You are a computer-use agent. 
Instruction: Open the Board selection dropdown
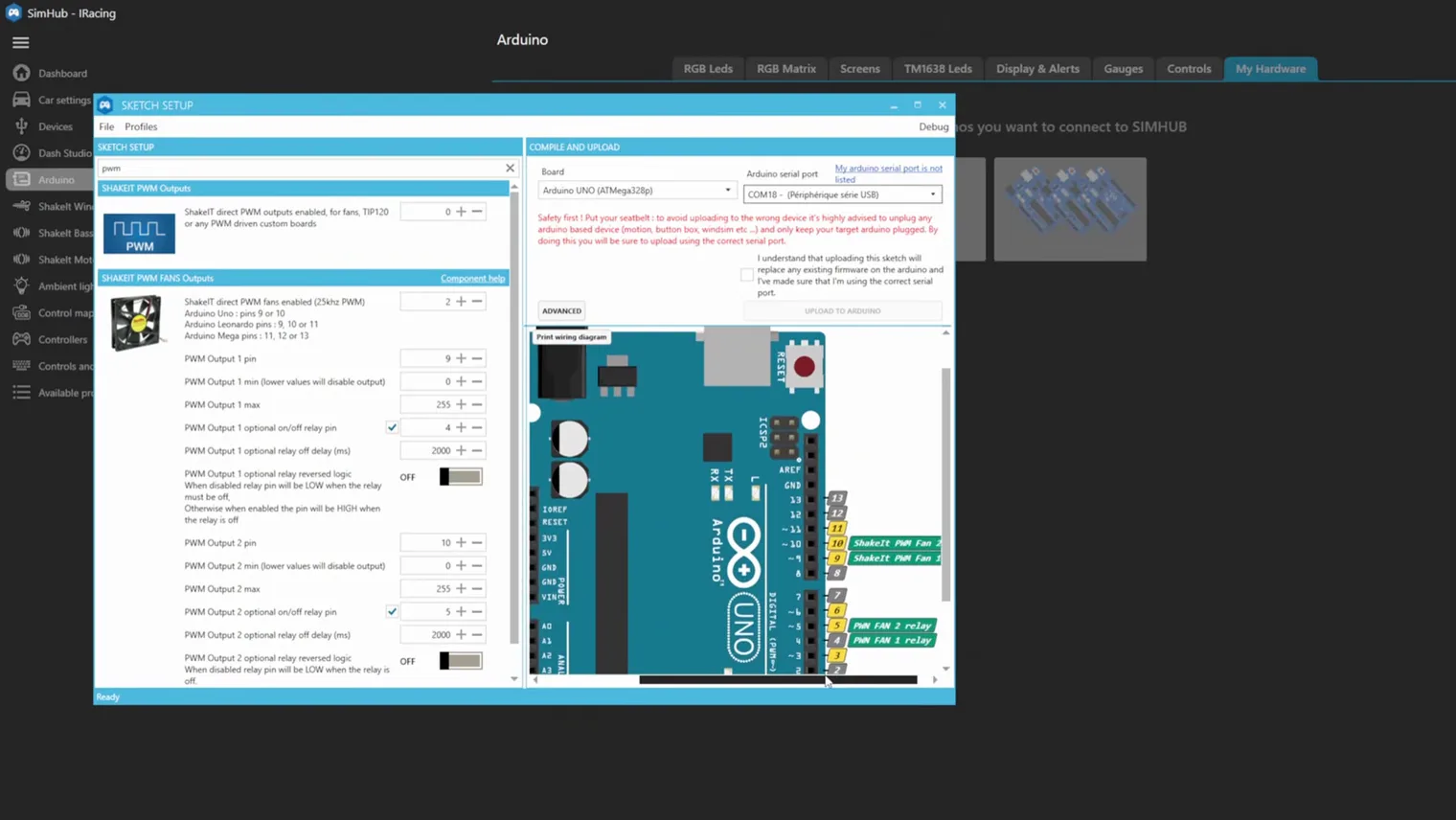pyautogui.click(x=636, y=191)
